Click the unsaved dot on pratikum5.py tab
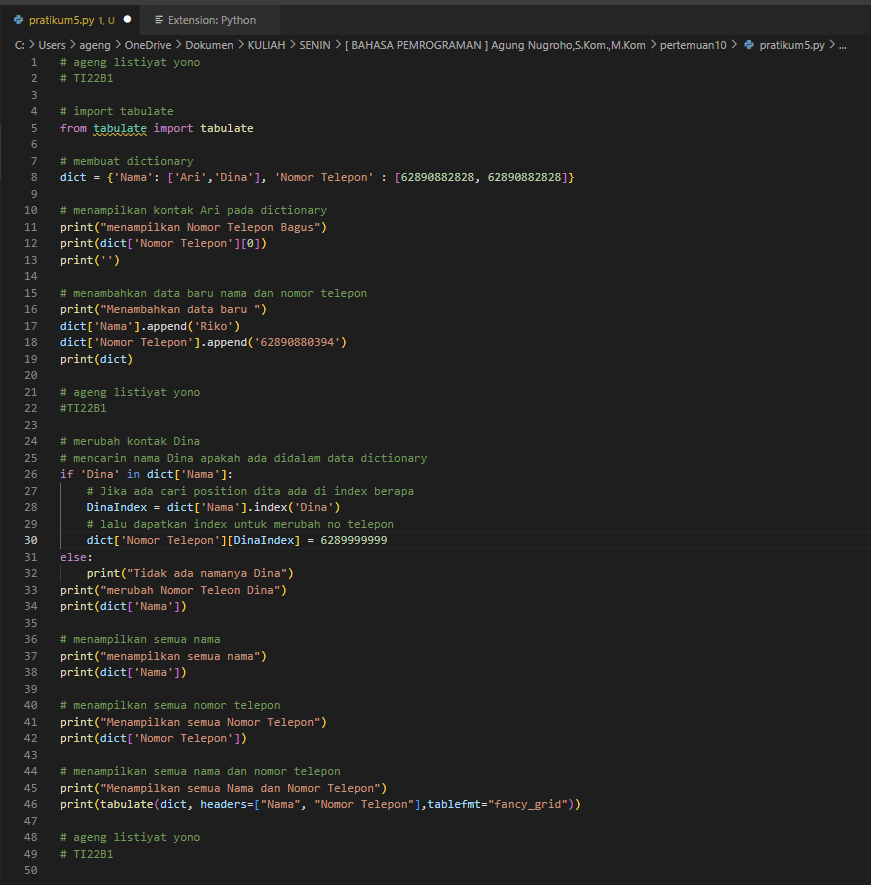Screen dimensions: 871x885 (x=128, y=19)
